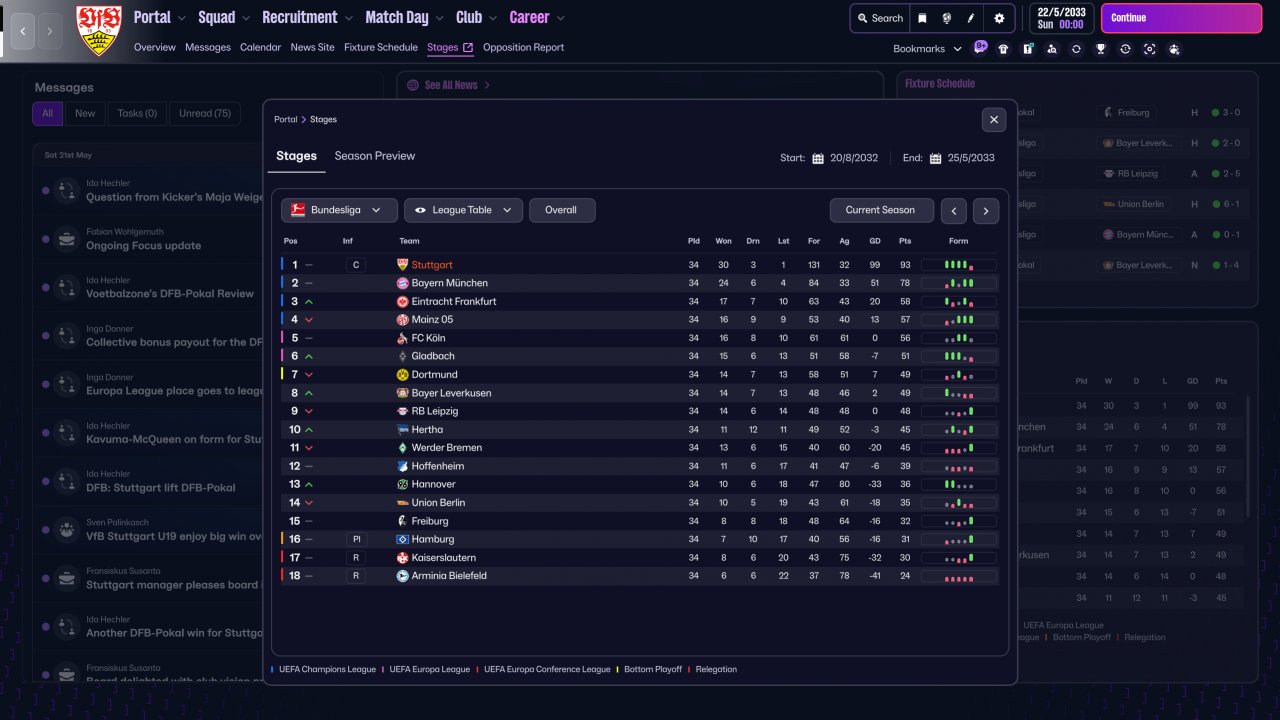Expand the Match Day main menu
This screenshot has width=1280, height=720.
pyautogui.click(x=404, y=17)
